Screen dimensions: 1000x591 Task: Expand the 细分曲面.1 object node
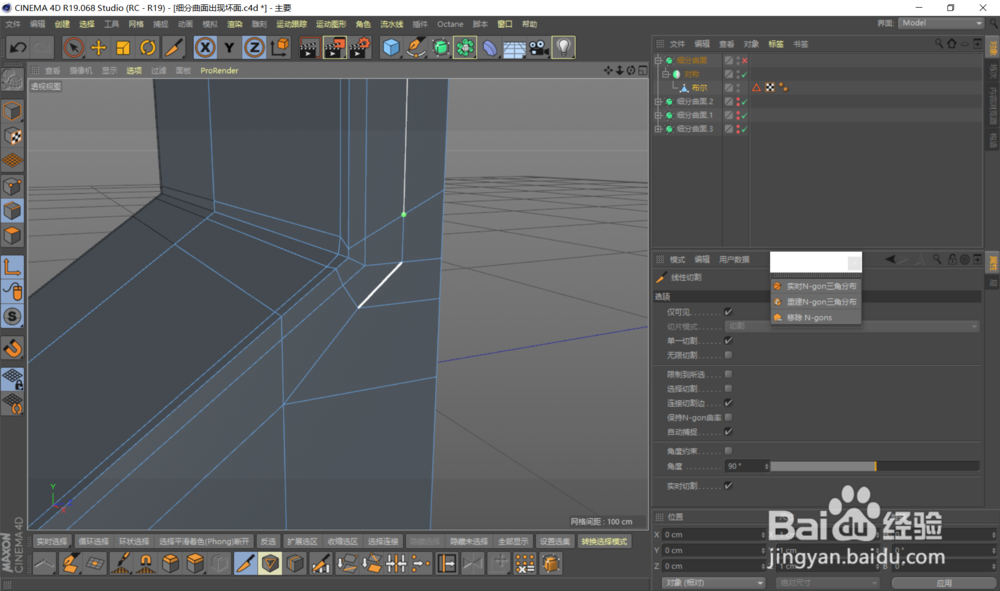659,115
